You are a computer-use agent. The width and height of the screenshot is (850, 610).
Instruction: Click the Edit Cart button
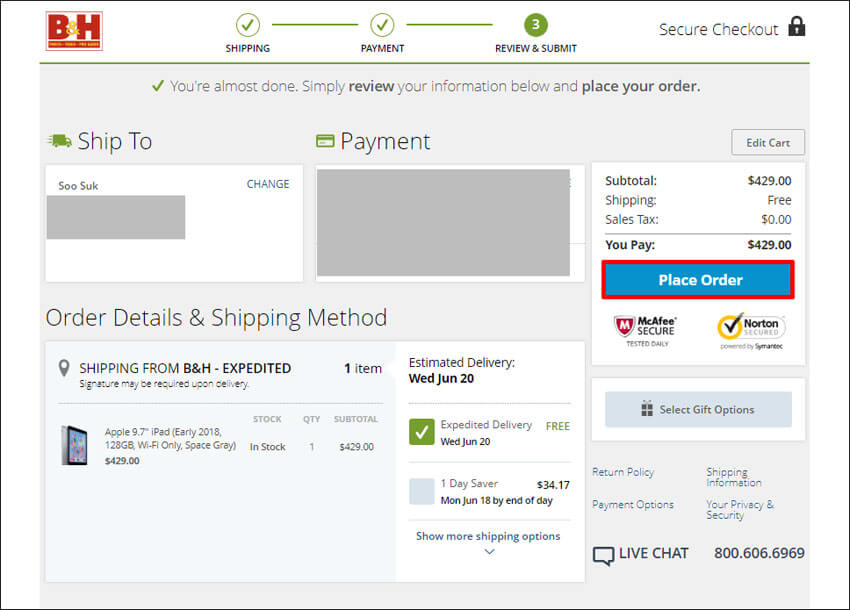pyautogui.click(x=768, y=143)
